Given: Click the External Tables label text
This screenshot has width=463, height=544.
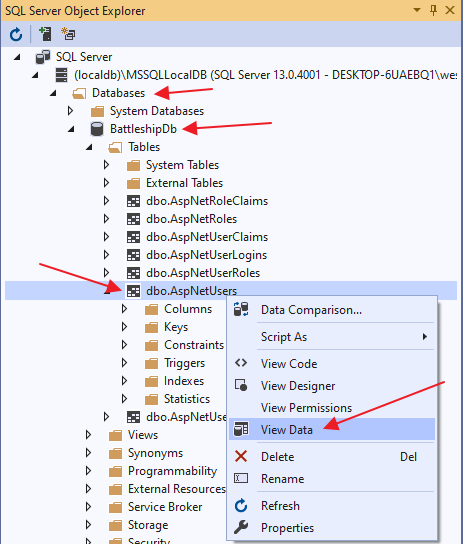Looking at the screenshot, I should (x=185, y=183).
